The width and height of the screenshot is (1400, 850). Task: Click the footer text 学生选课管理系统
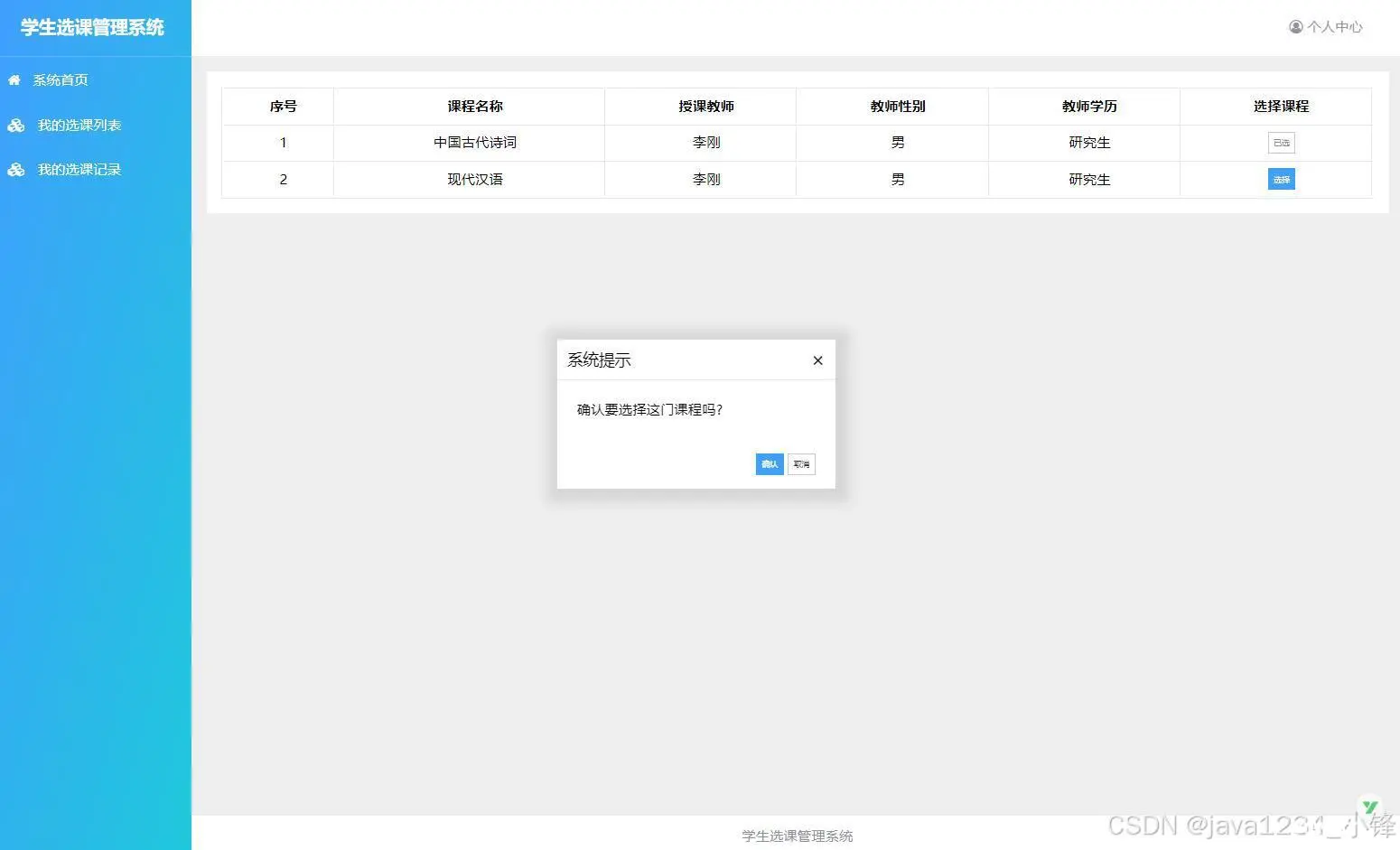(x=798, y=836)
